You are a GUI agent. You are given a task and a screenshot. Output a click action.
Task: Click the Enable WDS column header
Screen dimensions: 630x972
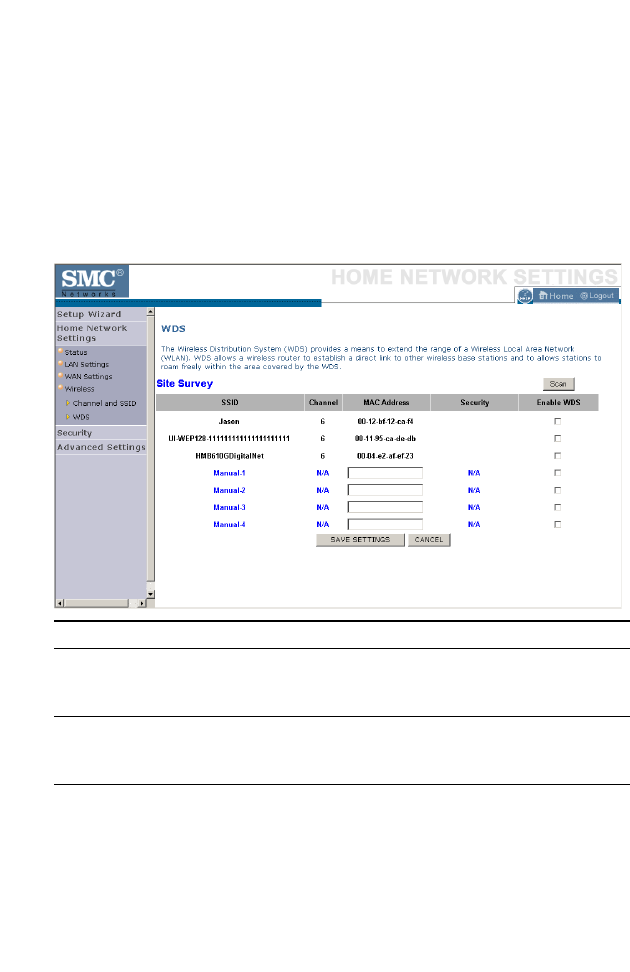tap(558, 402)
